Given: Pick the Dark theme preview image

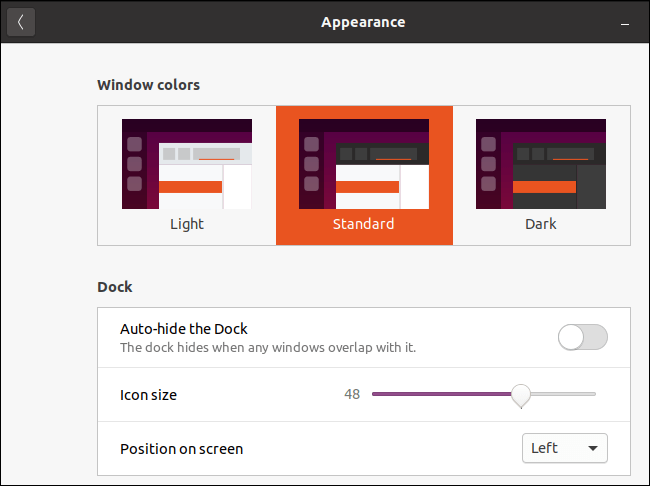Looking at the screenshot, I should coord(541,164).
